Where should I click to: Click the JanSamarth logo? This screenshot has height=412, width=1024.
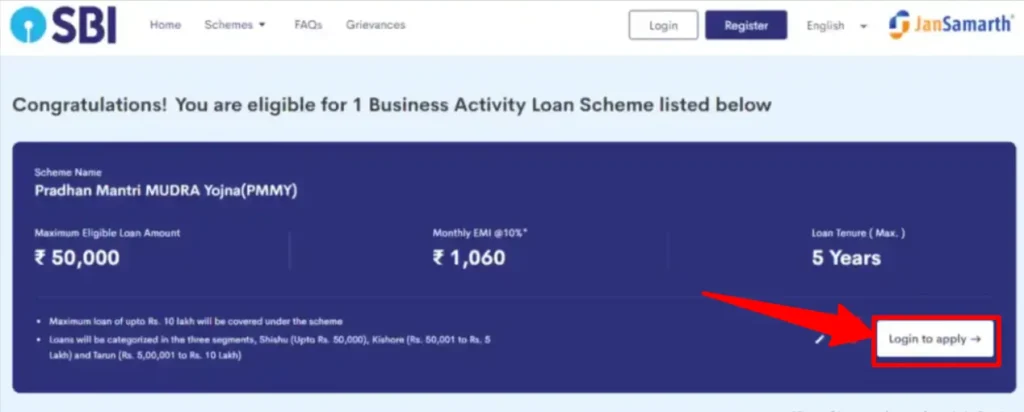coord(952,25)
